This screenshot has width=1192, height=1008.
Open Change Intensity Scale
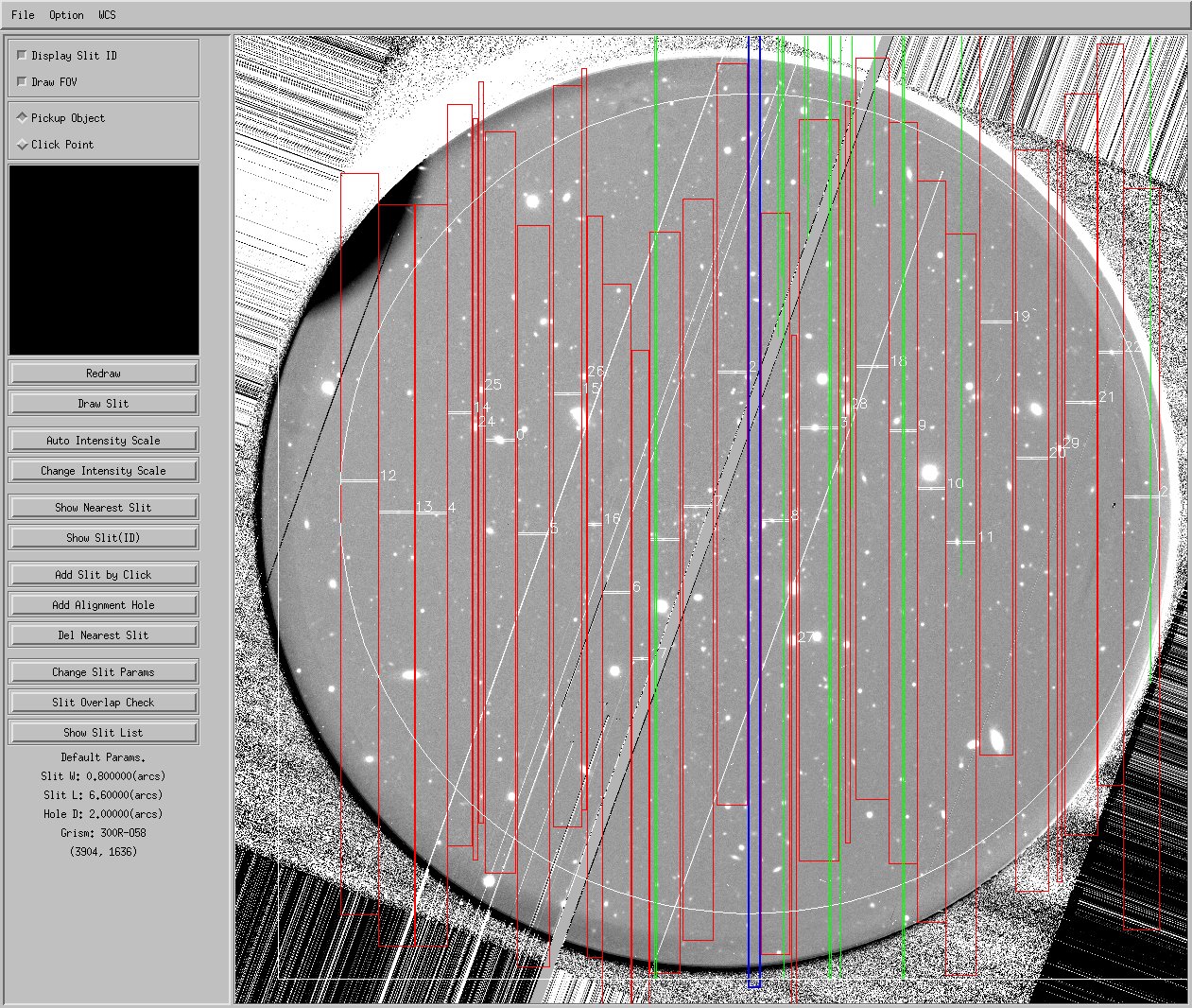pos(103,470)
